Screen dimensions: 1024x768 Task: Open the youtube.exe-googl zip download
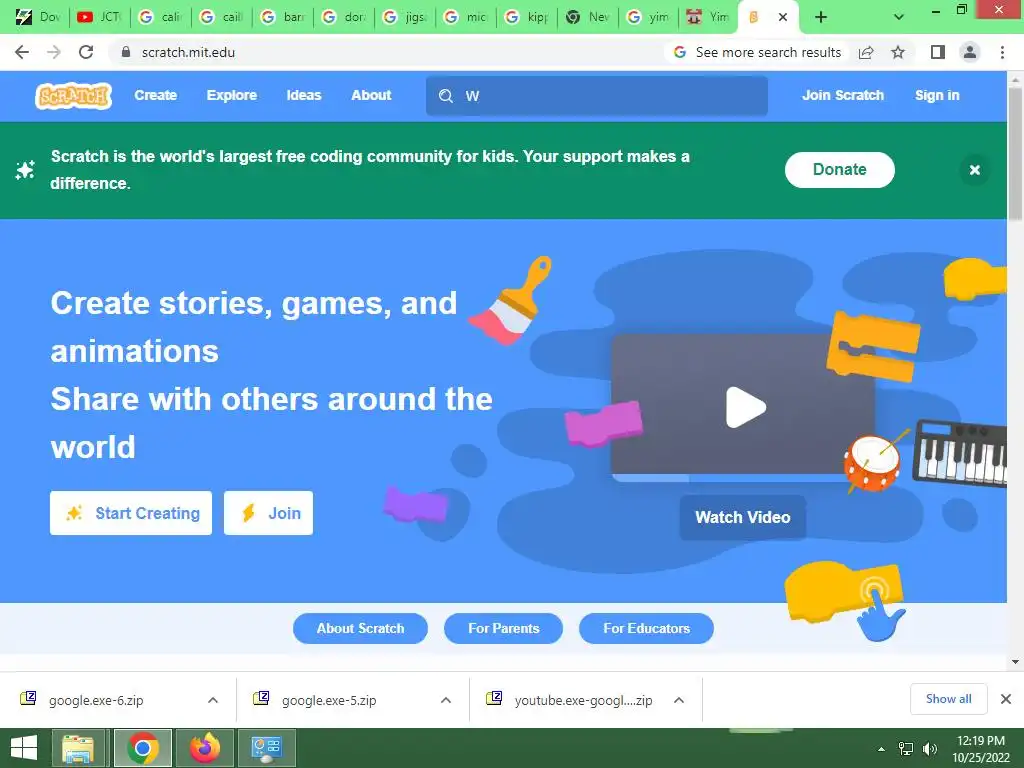coord(583,701)
